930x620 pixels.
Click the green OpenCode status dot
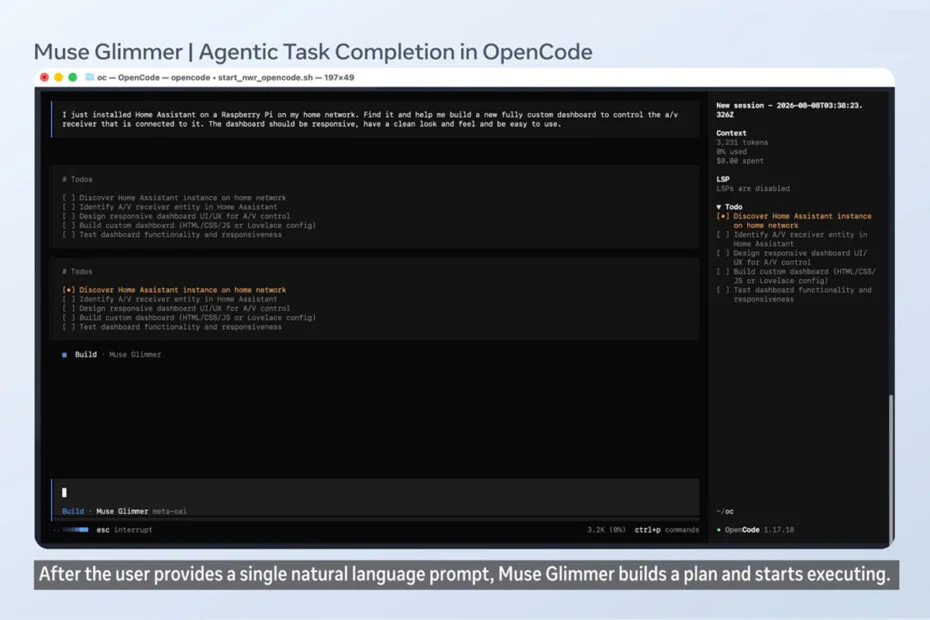719,530
